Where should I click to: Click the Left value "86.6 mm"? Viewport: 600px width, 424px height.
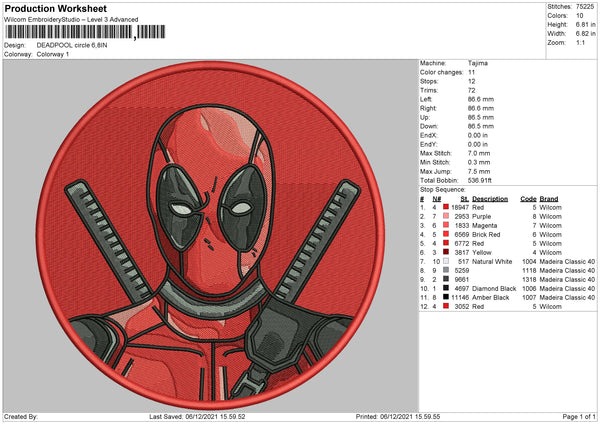pos(481,99)
